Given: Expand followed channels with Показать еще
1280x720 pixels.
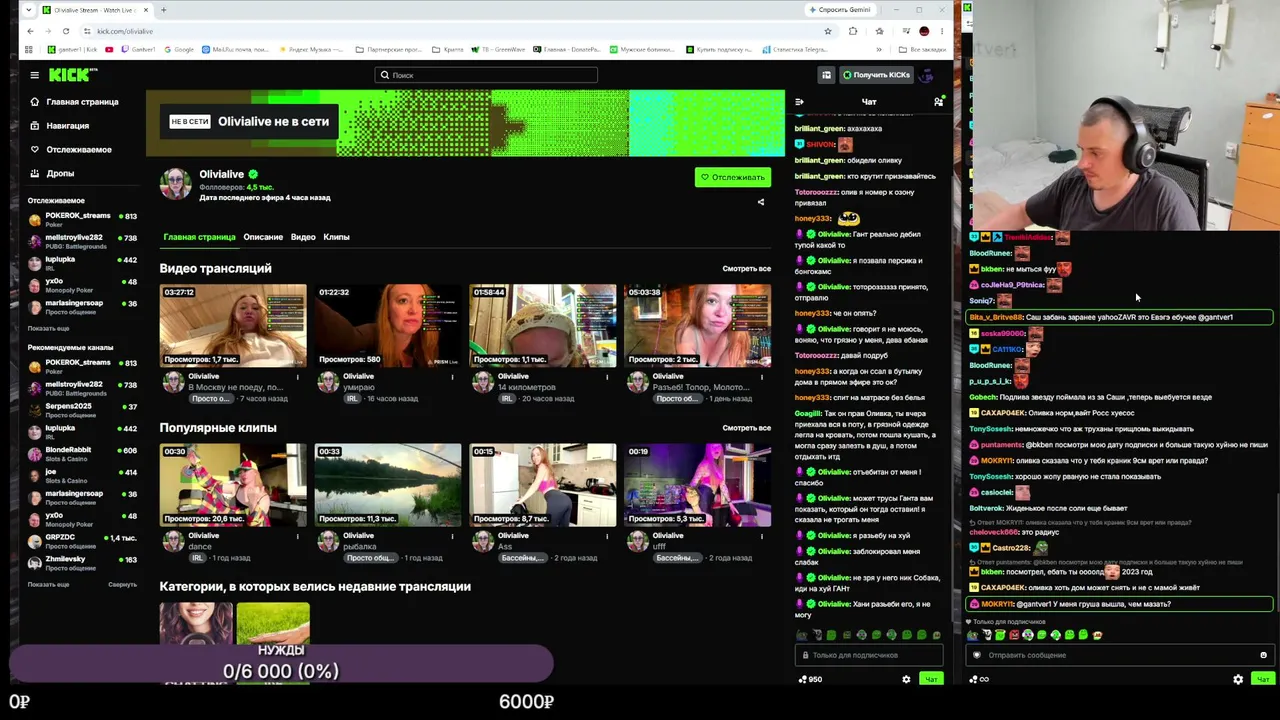Looking at the screenshot, I should coord(48,328).
